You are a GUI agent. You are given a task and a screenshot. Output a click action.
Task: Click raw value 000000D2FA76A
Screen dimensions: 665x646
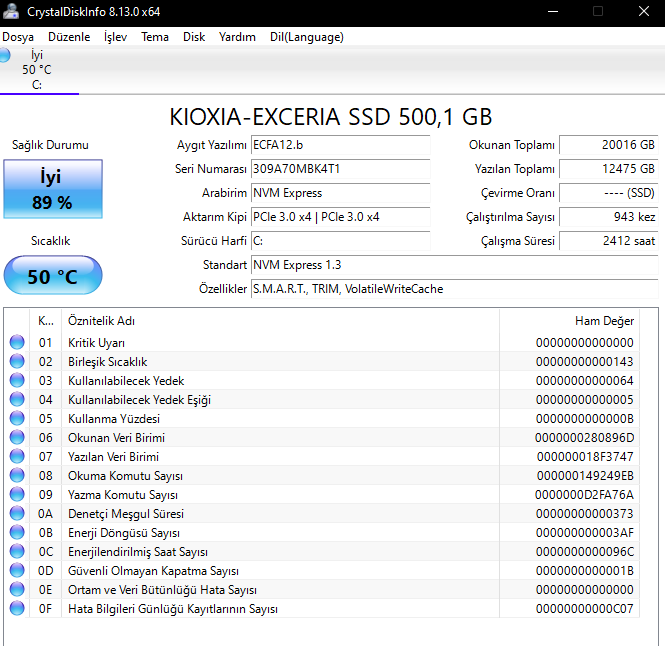pos(584,495)
